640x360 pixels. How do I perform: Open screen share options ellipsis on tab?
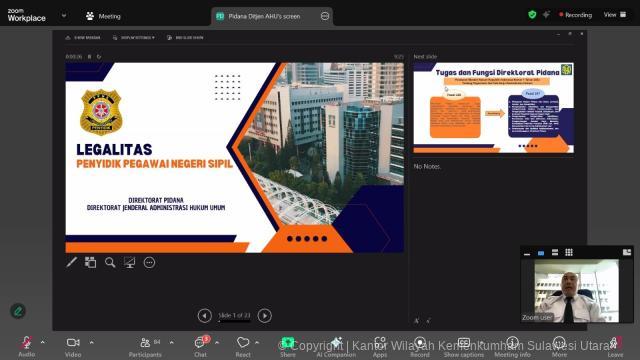click(x=325, y=16)
